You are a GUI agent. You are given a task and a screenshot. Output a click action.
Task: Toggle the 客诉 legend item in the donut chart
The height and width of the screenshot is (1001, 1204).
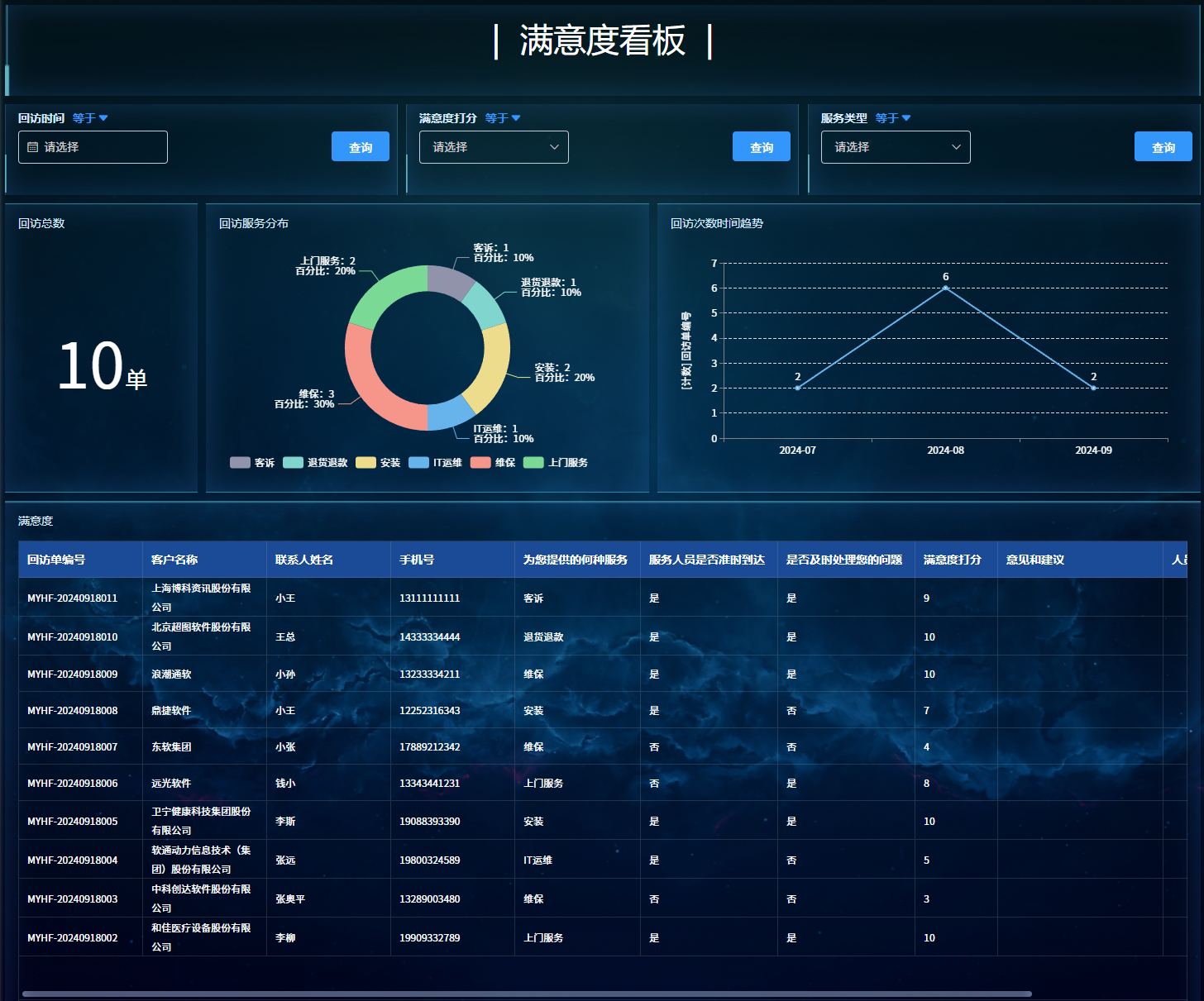click(x=253, y=463)
